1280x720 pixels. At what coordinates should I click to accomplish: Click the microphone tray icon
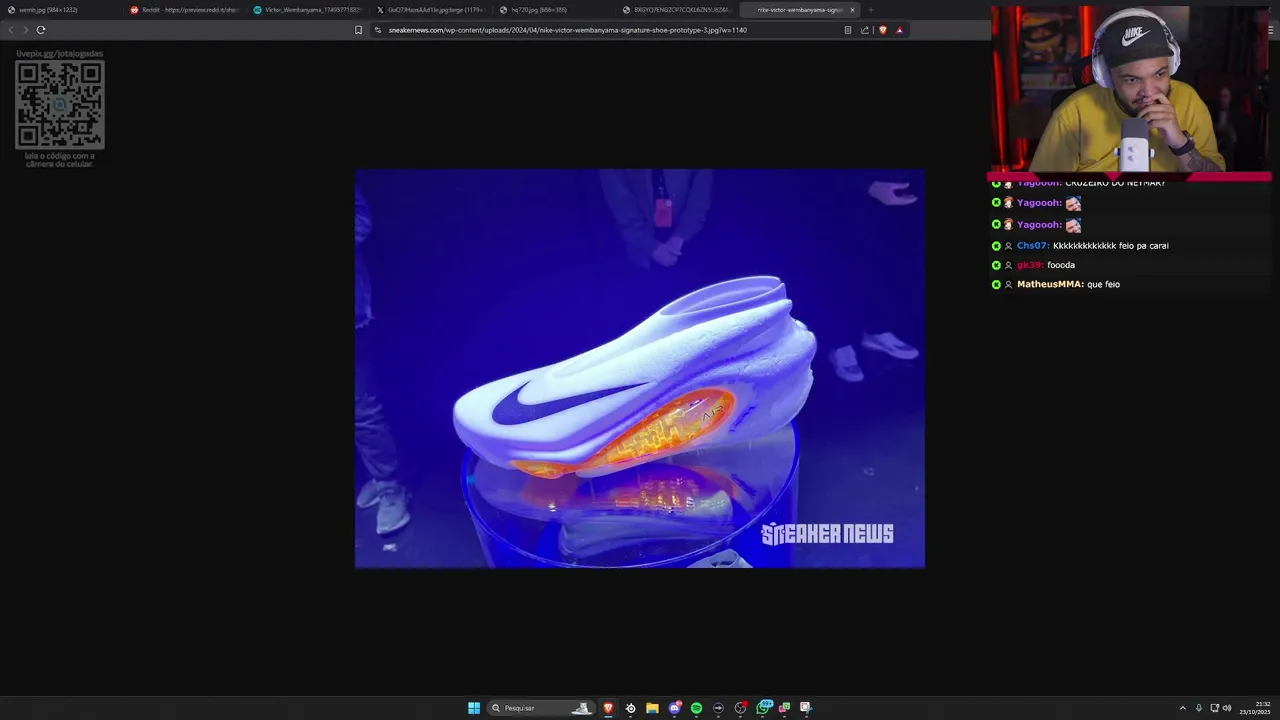pyautogui.click(x=1199, y=708)
